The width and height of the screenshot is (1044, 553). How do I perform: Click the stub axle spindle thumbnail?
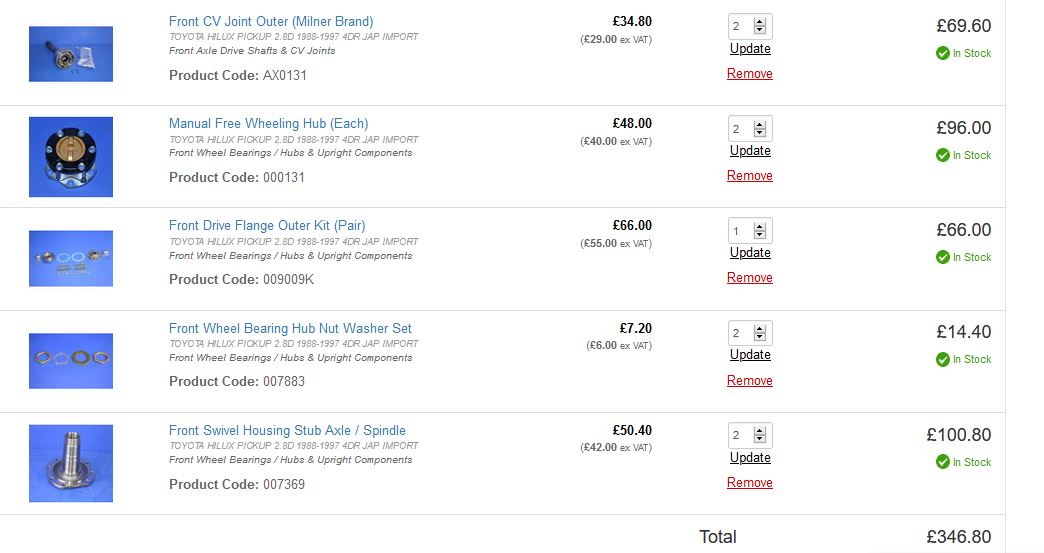71,463
